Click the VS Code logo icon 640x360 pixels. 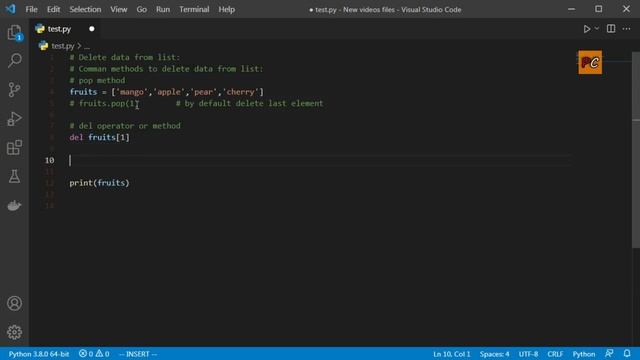coord(10,9)
